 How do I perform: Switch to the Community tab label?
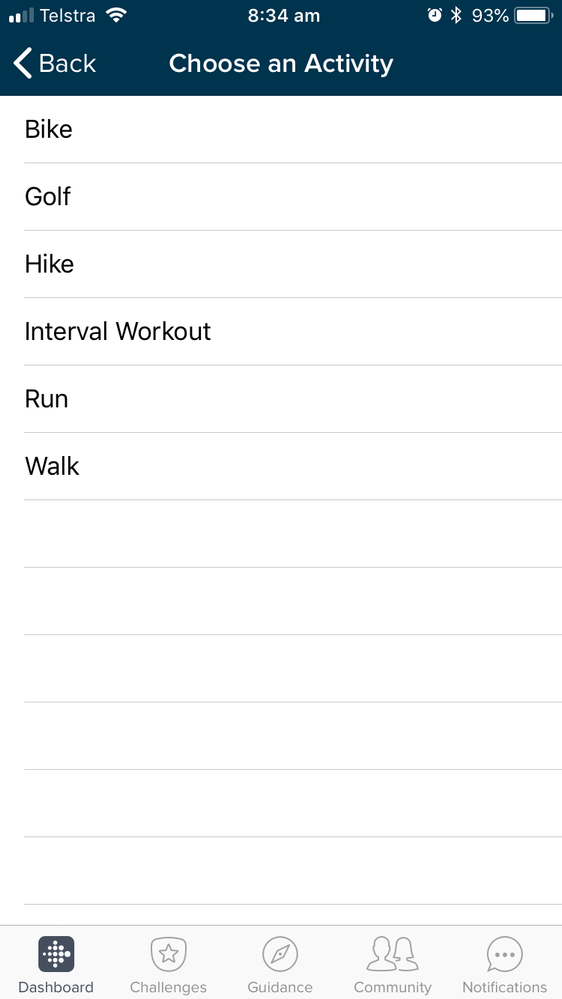tap(393, 988)
